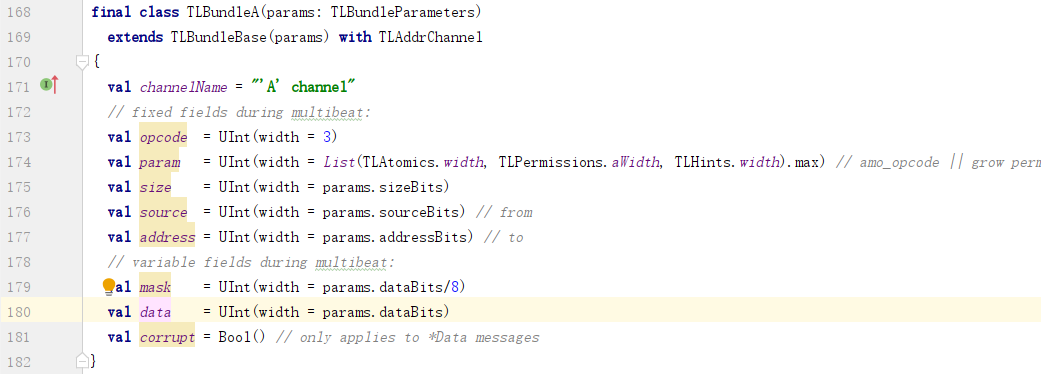Click the TLAddrChannel trait reference

tap(430, 37)
